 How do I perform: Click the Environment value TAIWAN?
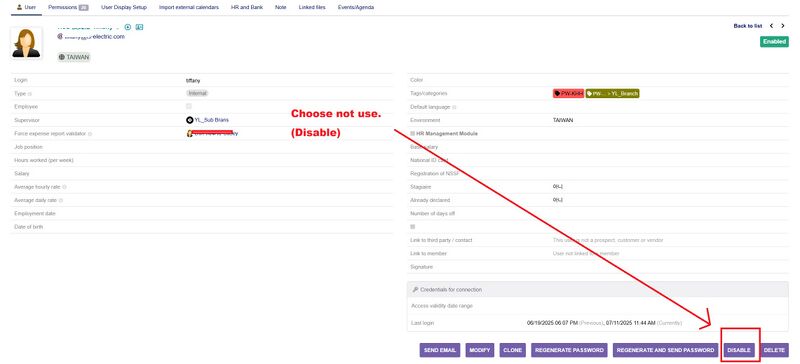click(x=563, y=120)
